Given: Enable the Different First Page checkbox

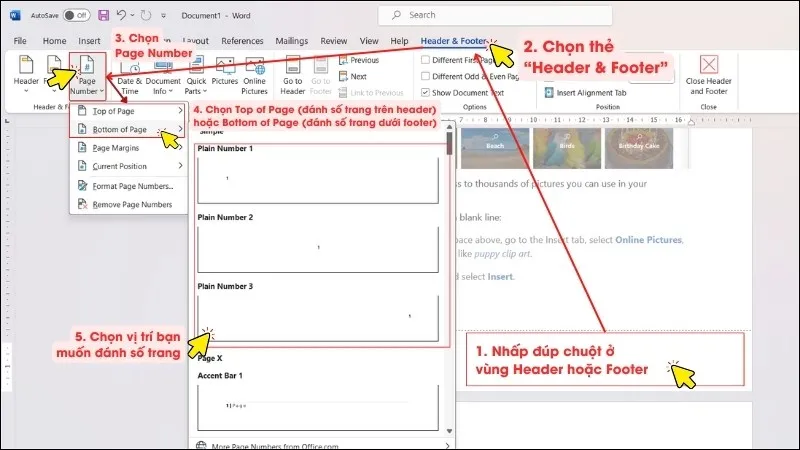Looking at the screenshot, I should tap(426, 60).
